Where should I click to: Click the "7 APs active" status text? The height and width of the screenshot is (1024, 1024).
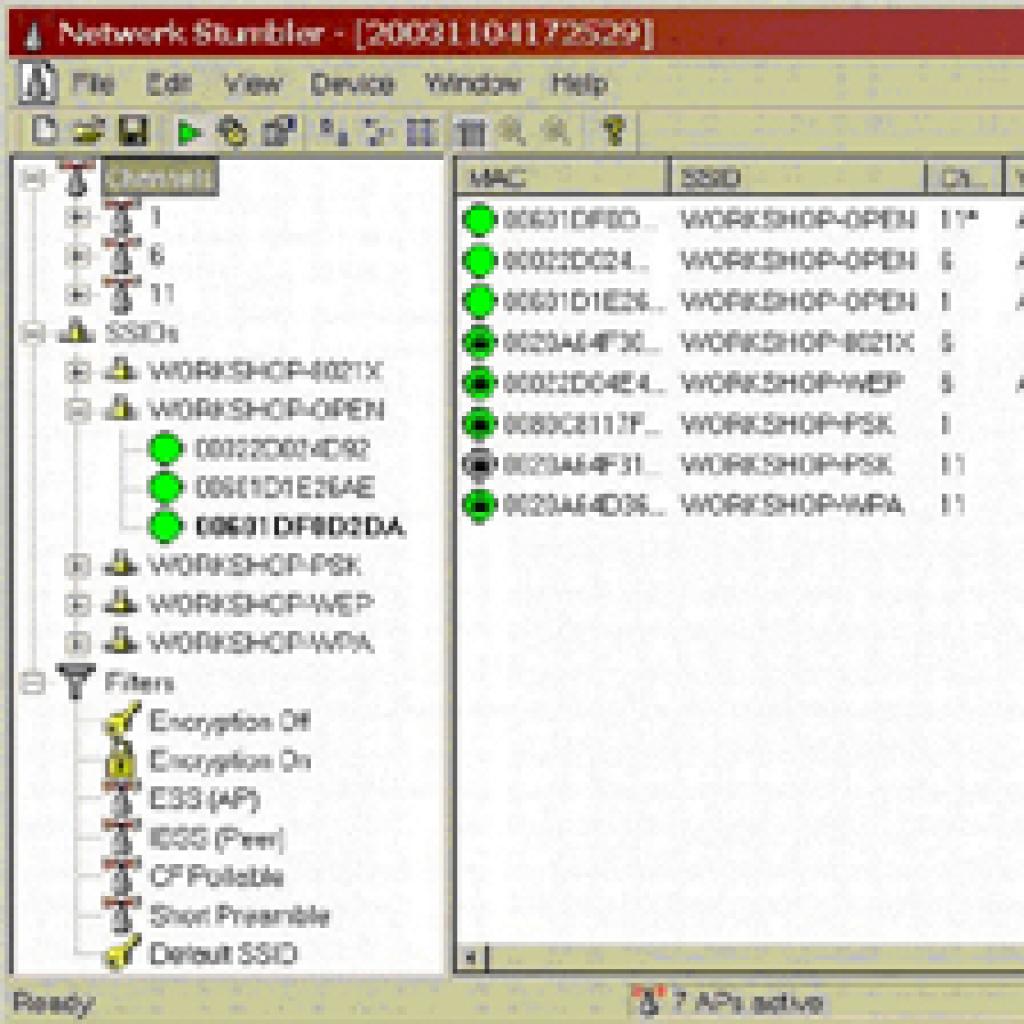(x=747, y=1002)
